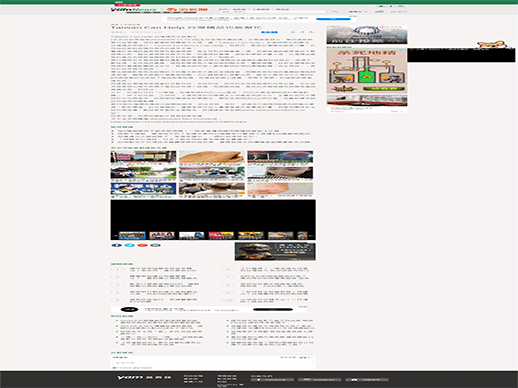The width and height of the screenshot is (518, 388).
Task: Open the first related news photo tile
Action: click(143, 158)
